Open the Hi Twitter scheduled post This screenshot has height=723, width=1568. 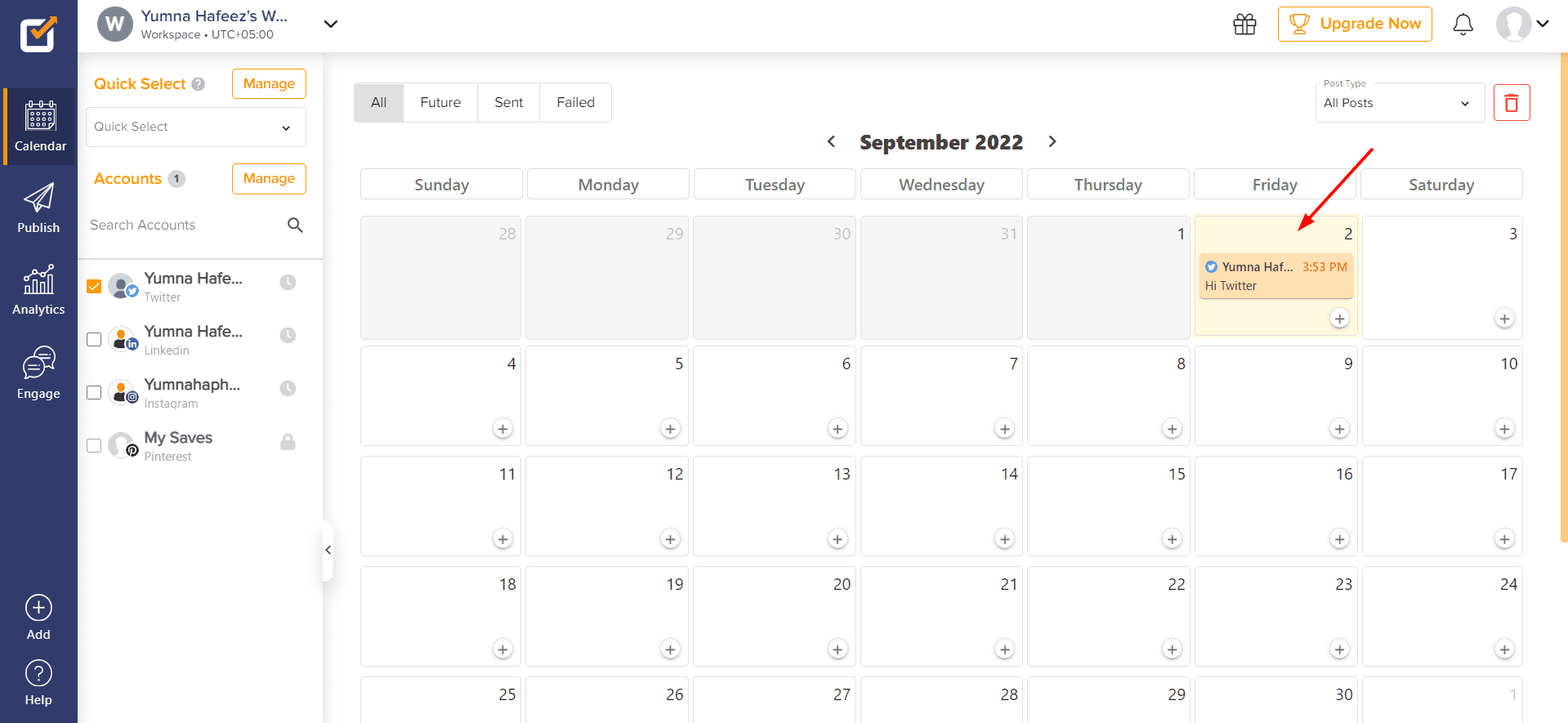point(1275,277)
